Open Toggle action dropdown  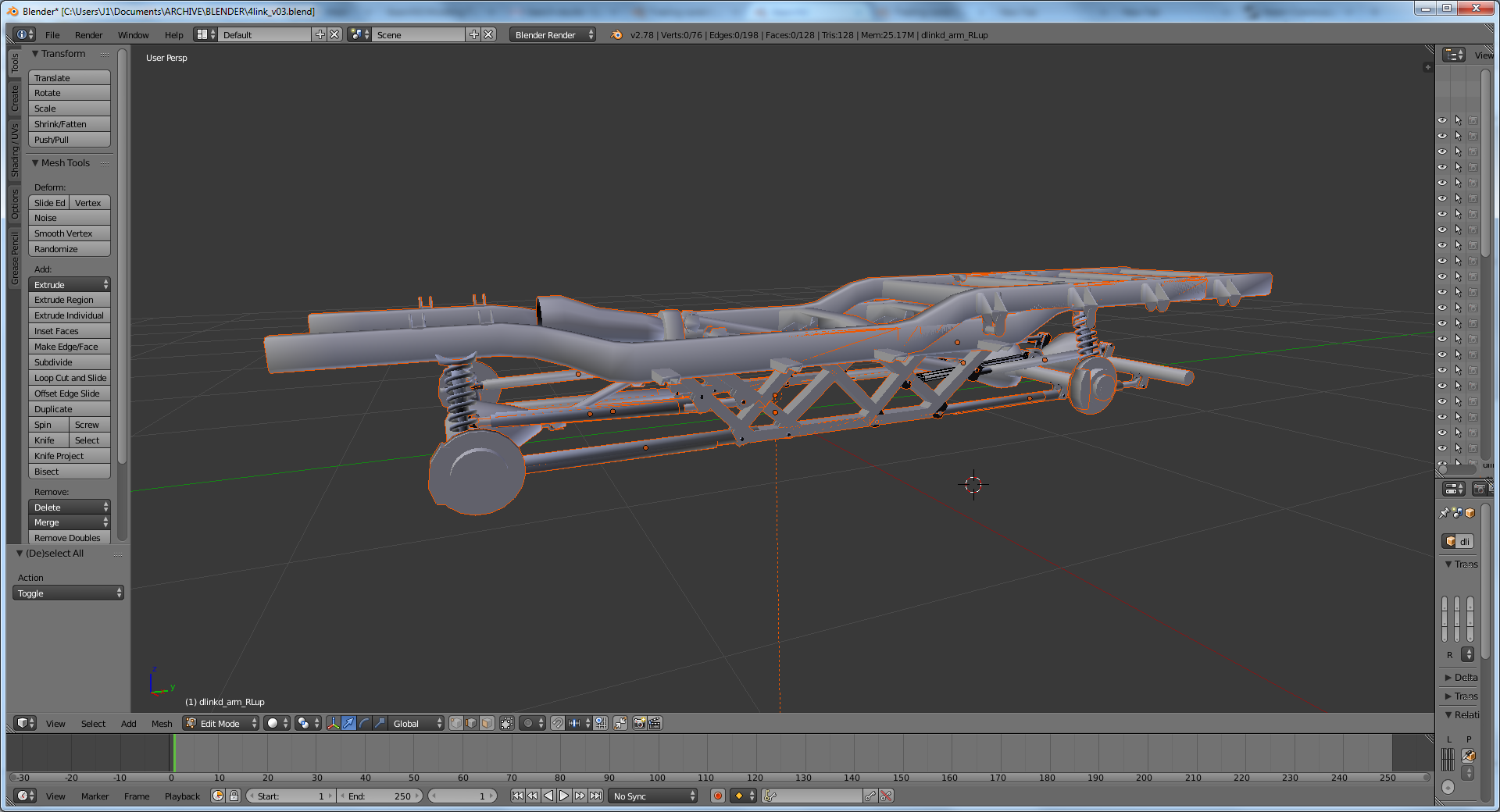pyautogui.click(x=68, y=593)
